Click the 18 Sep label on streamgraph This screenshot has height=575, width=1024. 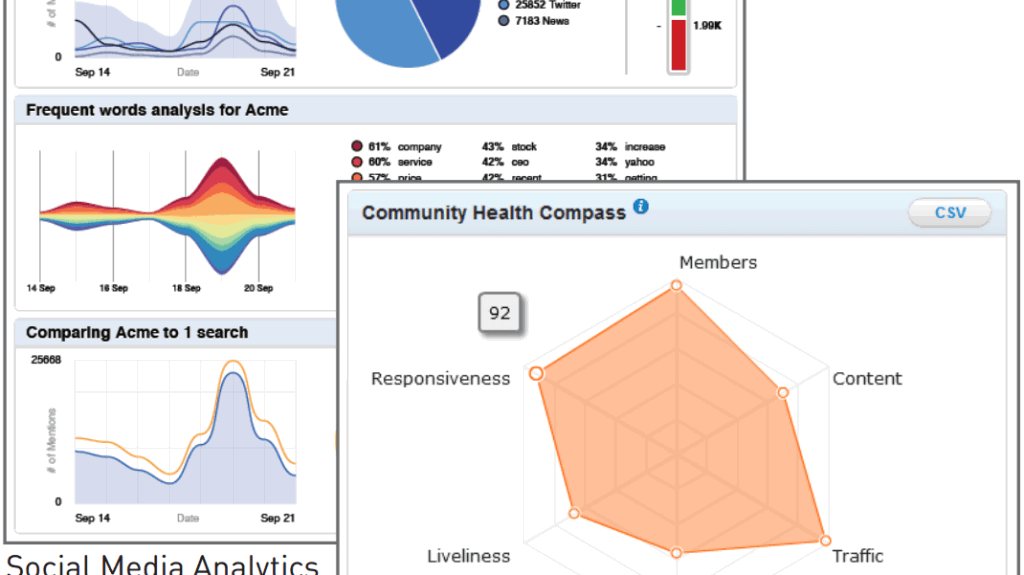point(186,288)
